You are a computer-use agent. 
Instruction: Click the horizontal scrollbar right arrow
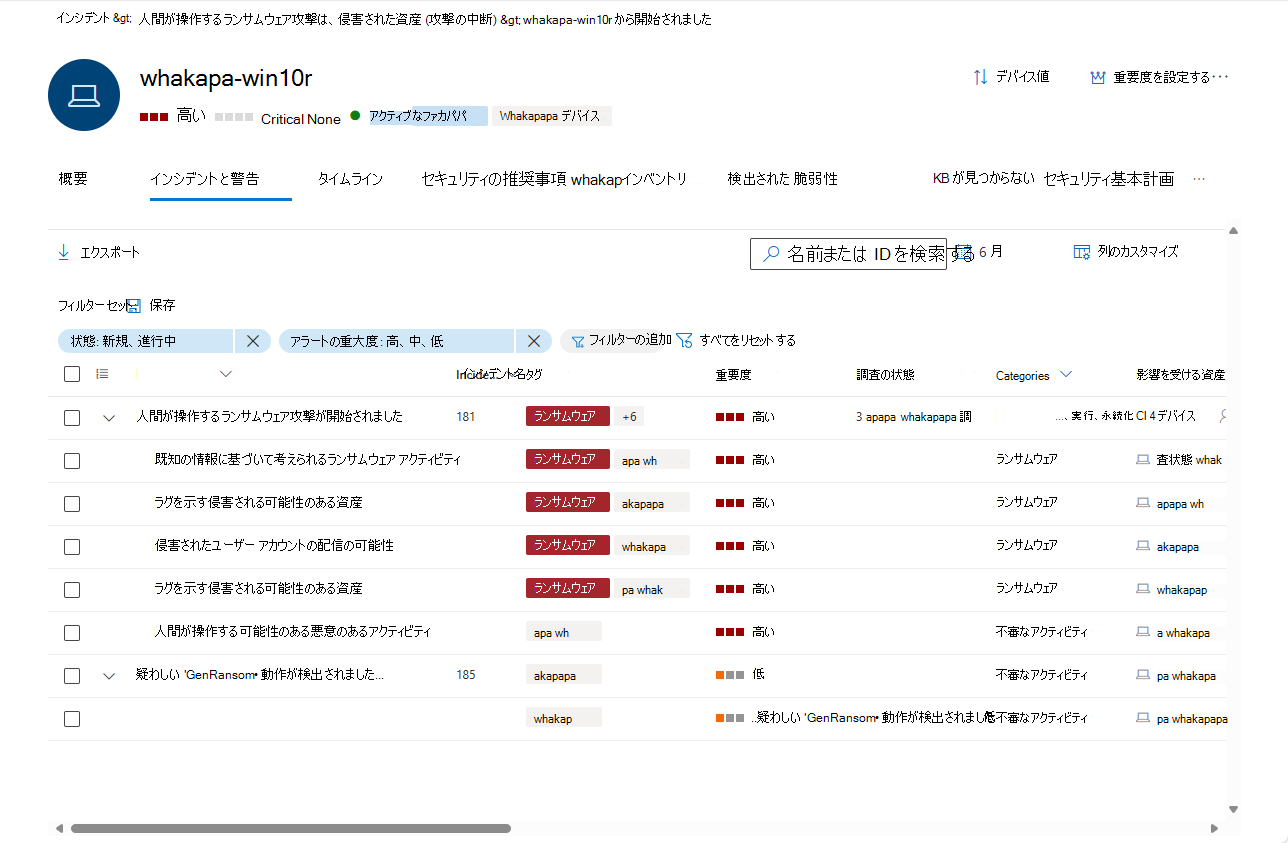[x=1214, y=829]
